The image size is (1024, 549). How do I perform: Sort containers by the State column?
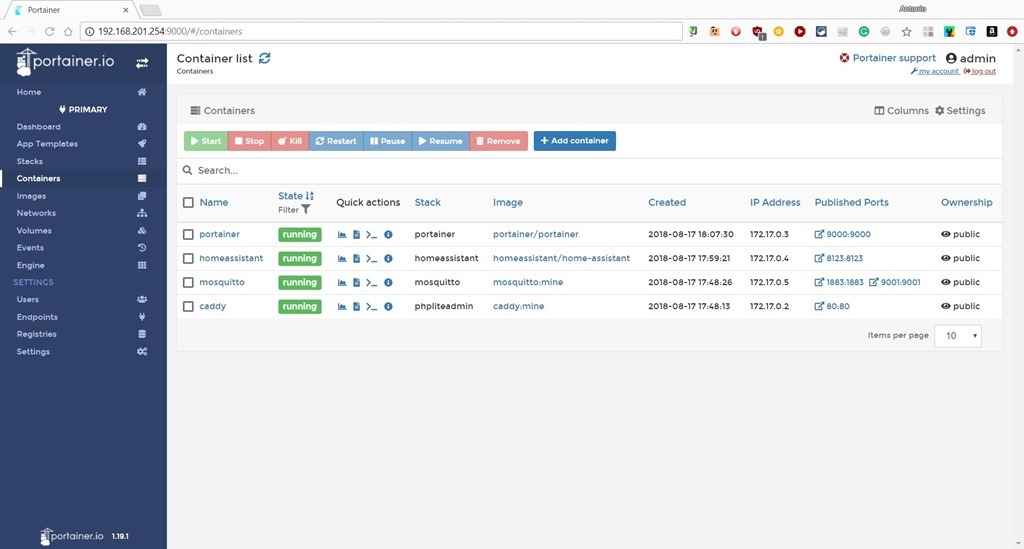[x=291, y=196]
